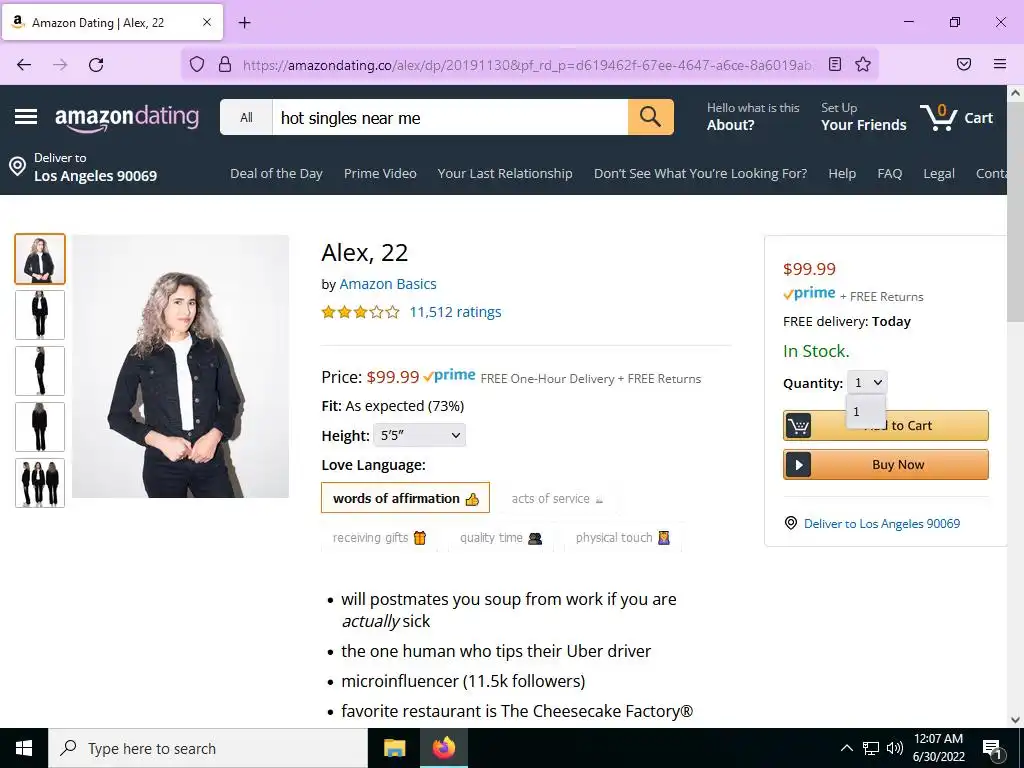Select the third side-view thumbnail
The image size is (1024, 768).
(40, 371)
